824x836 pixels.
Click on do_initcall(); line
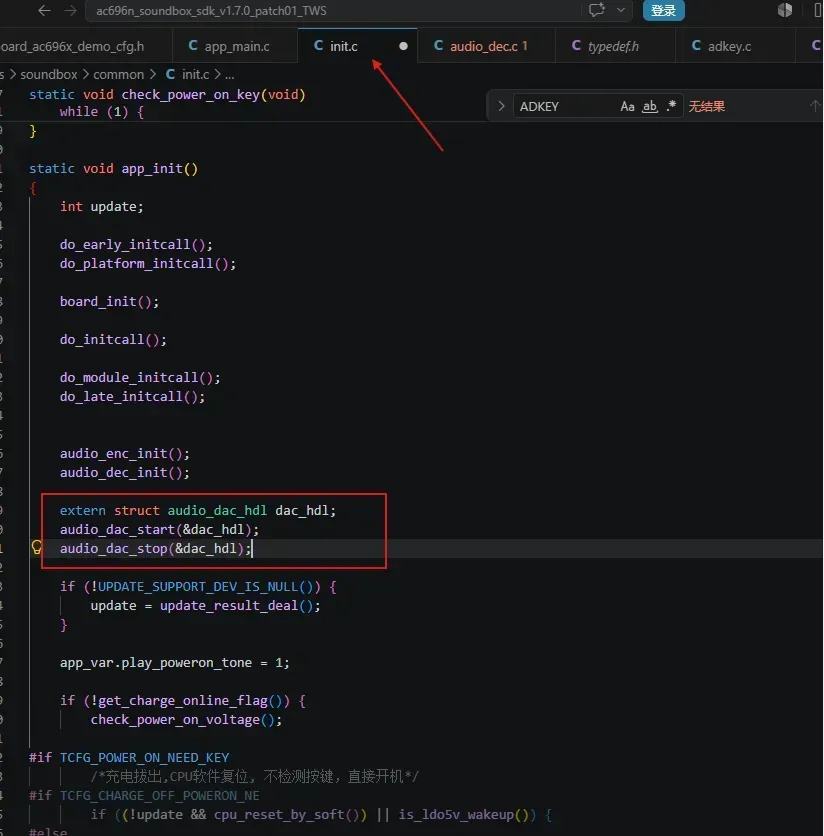[113, 340]
